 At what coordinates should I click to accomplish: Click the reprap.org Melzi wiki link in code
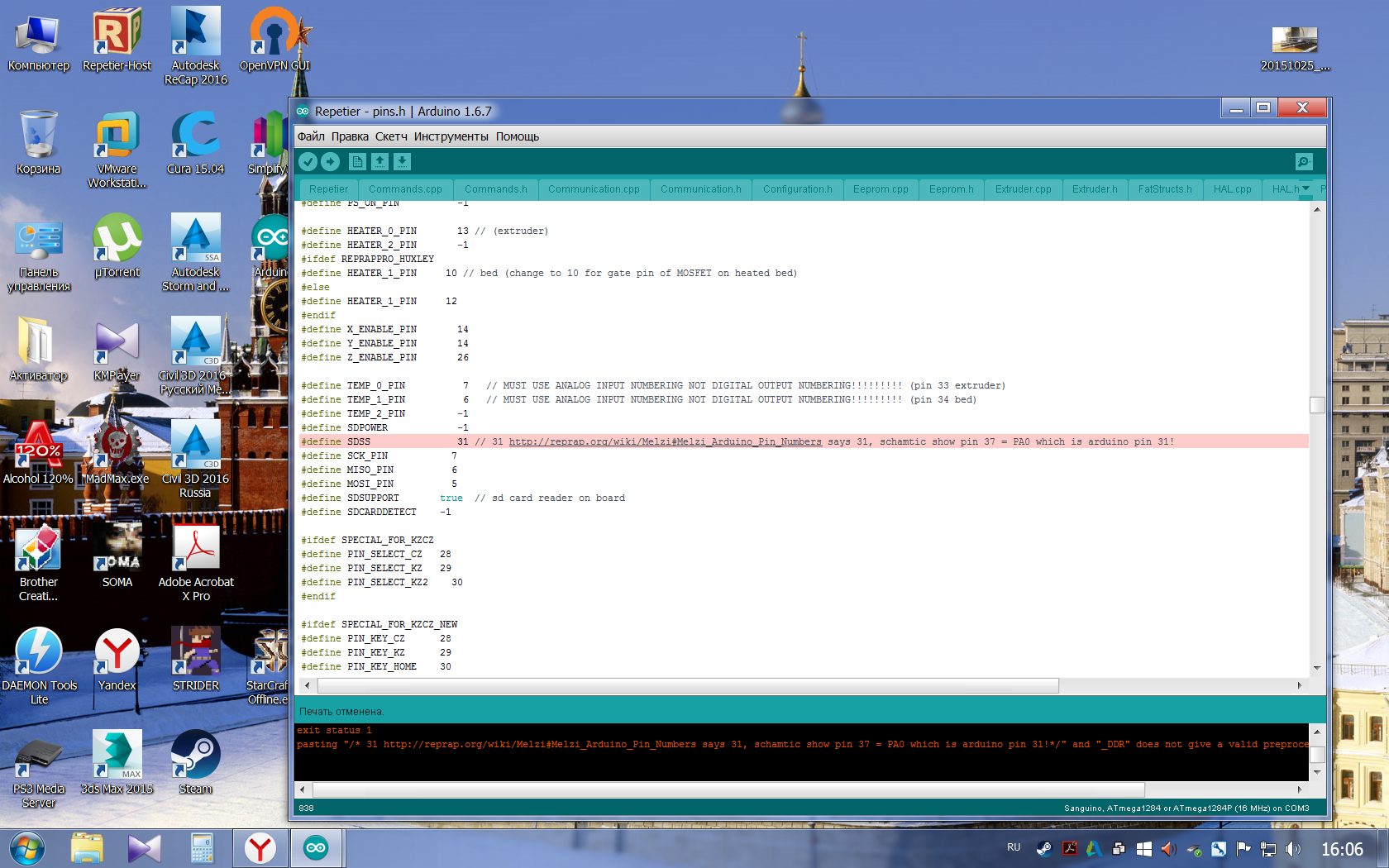pos(665,441)
